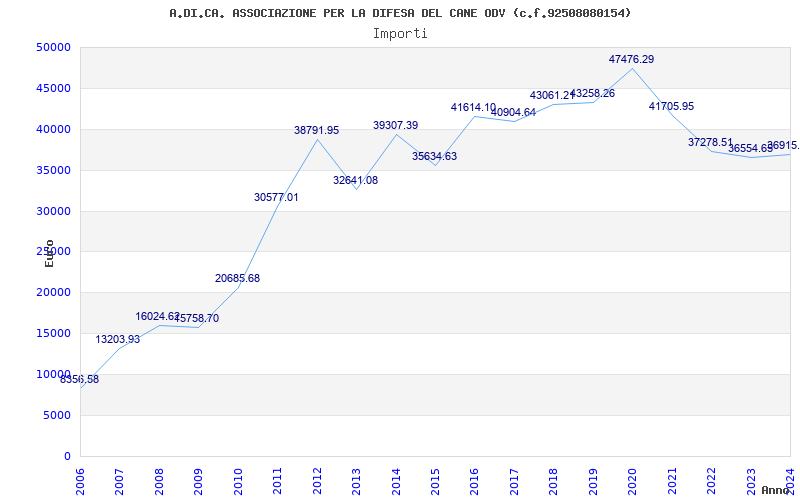Image resolution: width=800 pixels, height=500 pixels.
Task: Click the 32641.08 data label
Action: click(356, 180)
